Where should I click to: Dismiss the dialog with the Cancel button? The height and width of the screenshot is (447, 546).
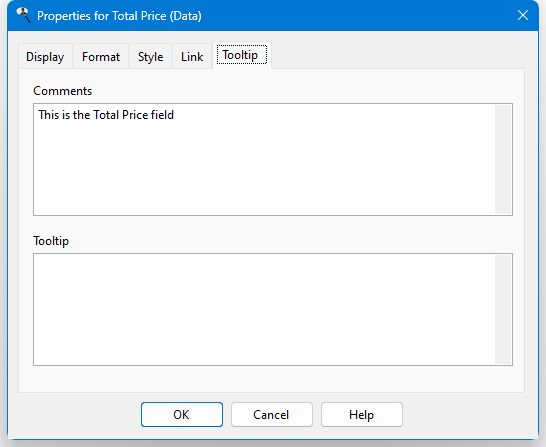click(272, 415)
